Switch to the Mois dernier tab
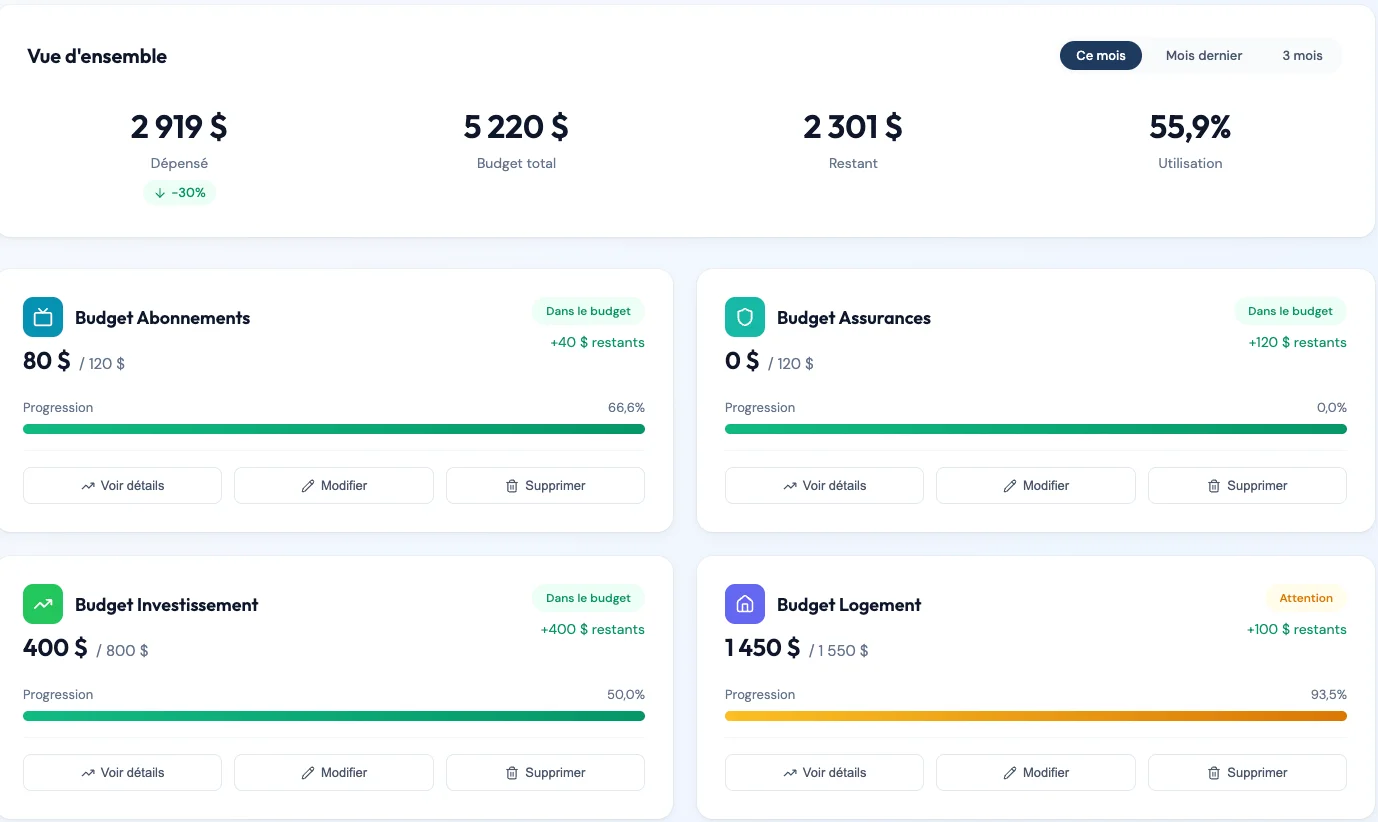This screenshot has width=1378, height=822. click(x=1203, y=55)
